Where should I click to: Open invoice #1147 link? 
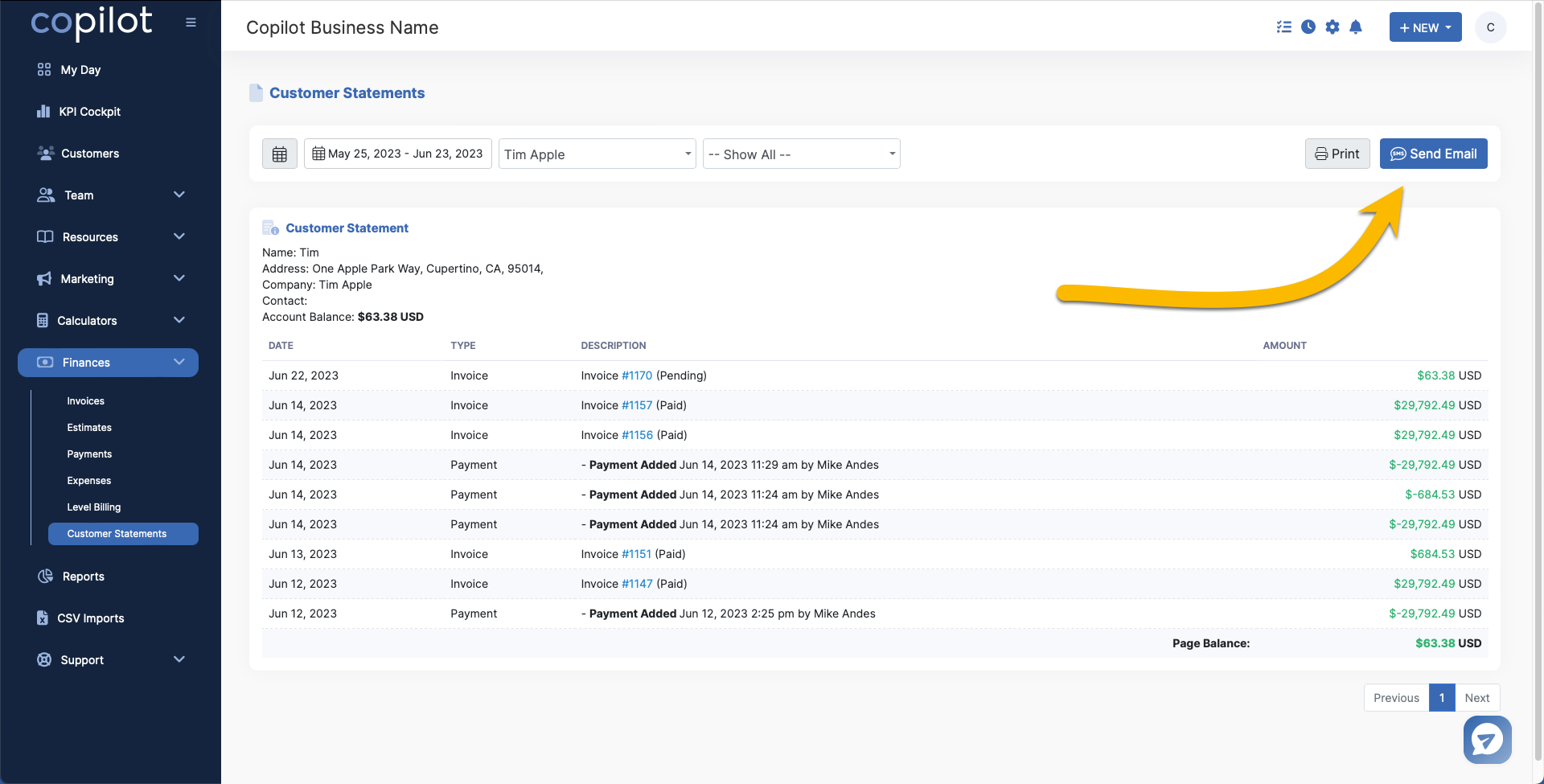638,584
